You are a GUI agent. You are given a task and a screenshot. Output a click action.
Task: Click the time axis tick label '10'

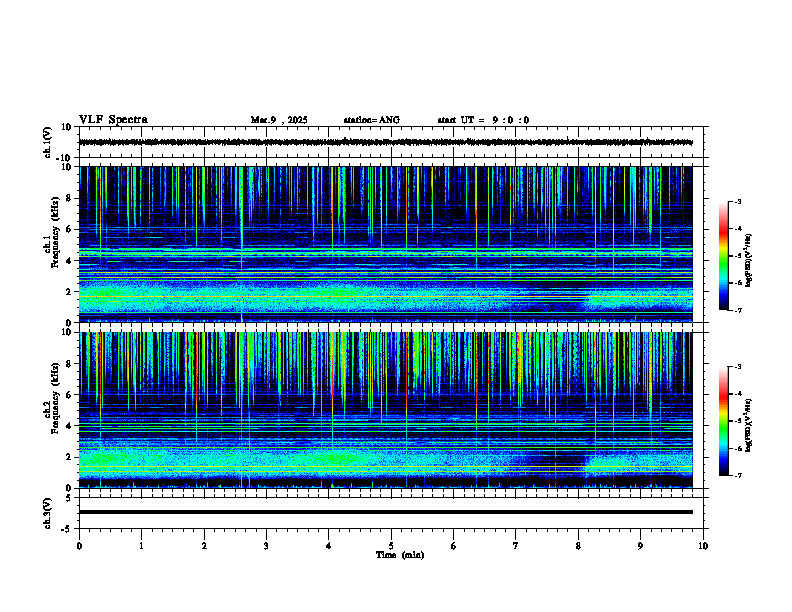click(703, 546)
